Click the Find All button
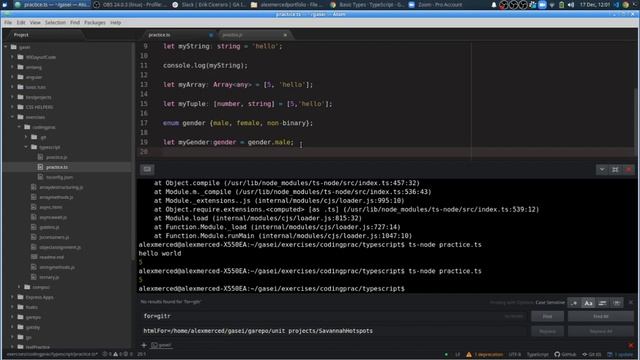640x360 pixels. 600,316
